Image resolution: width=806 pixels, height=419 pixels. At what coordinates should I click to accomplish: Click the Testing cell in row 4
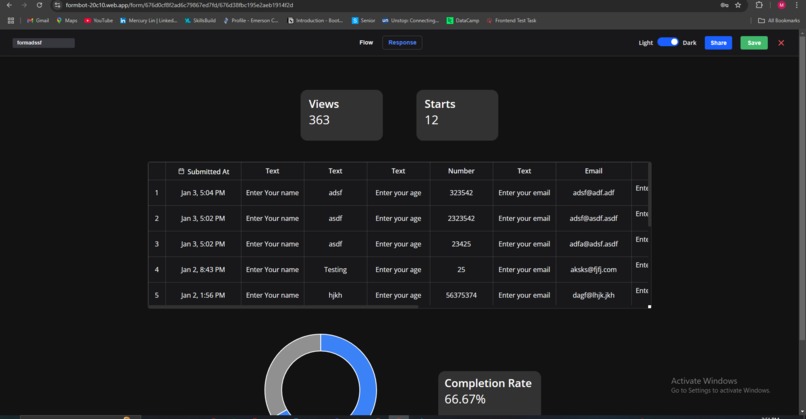point(335,269)
